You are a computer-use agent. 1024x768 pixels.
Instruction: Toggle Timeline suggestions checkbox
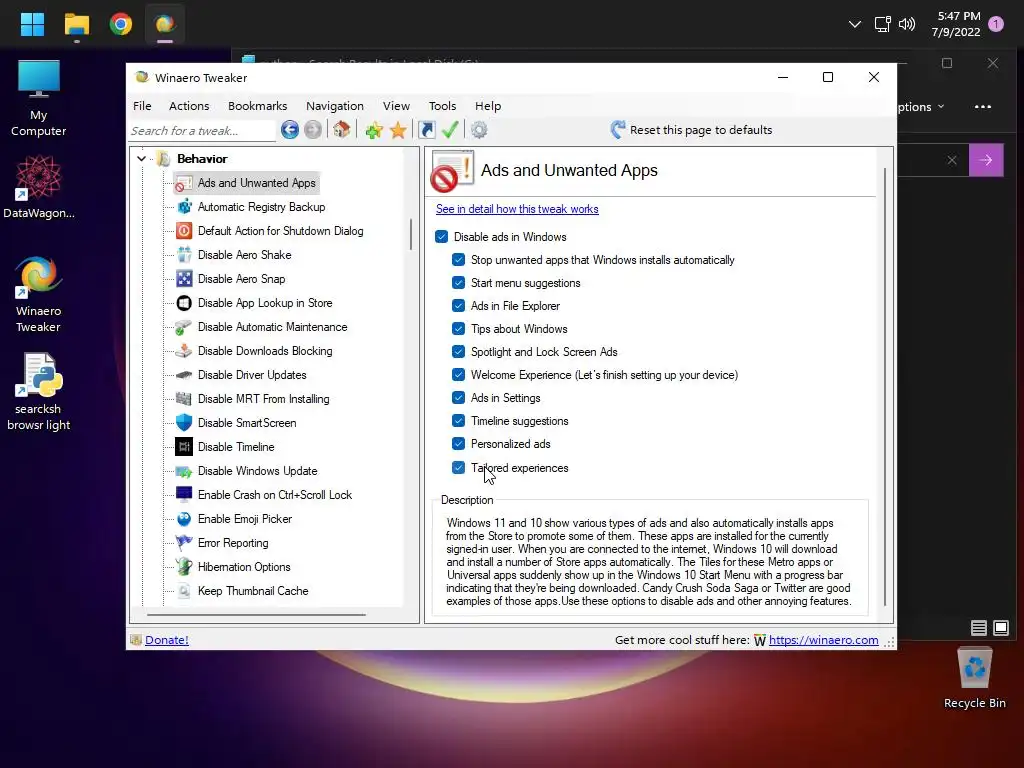(458, 421)
